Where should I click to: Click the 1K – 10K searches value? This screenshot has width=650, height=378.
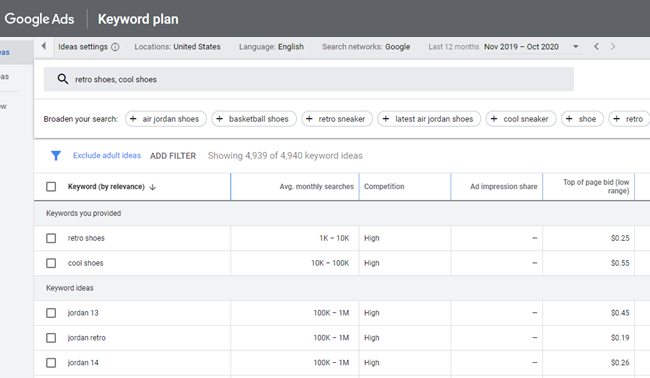point(334,238)
